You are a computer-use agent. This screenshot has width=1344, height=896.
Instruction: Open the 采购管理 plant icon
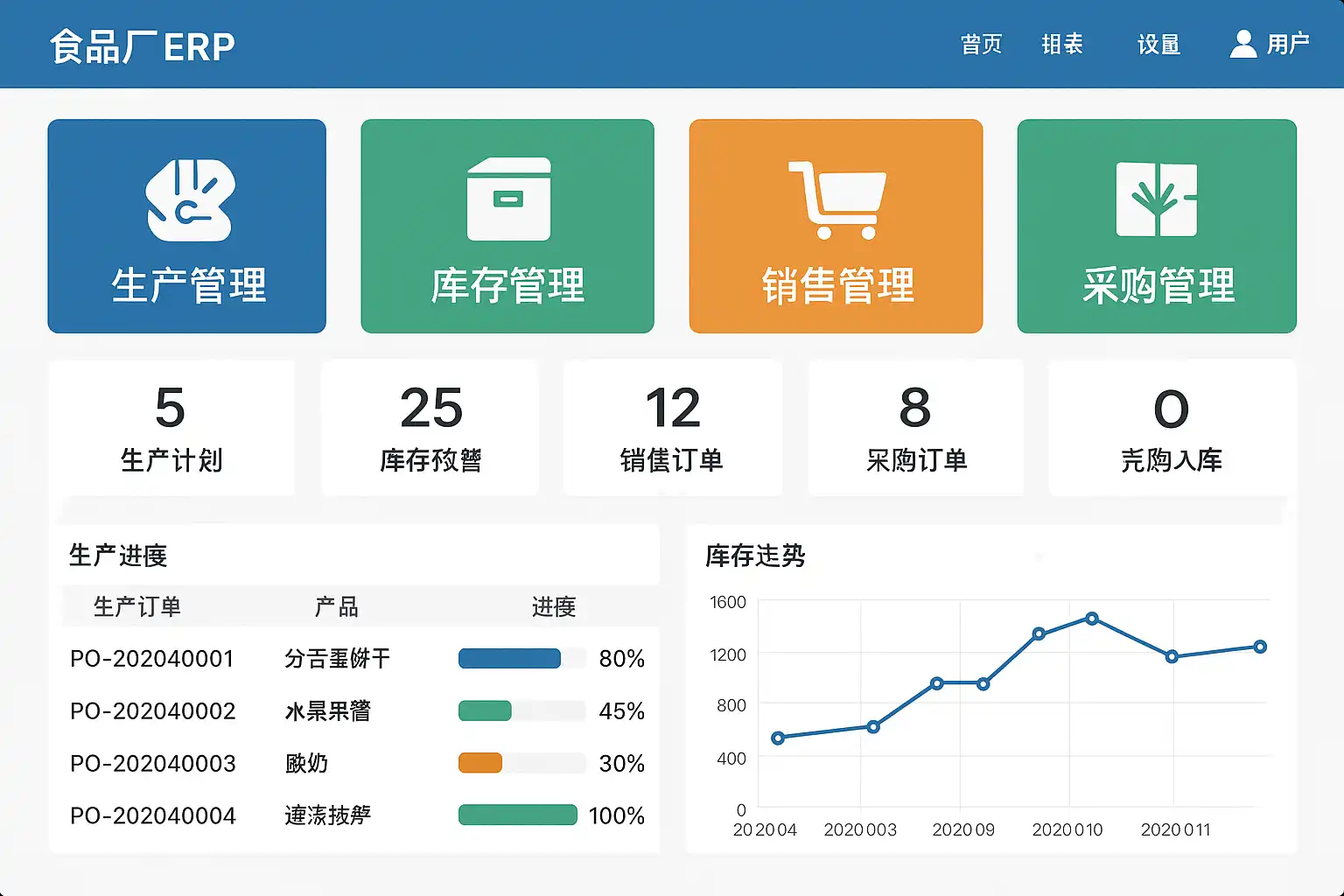(1157, 199)
